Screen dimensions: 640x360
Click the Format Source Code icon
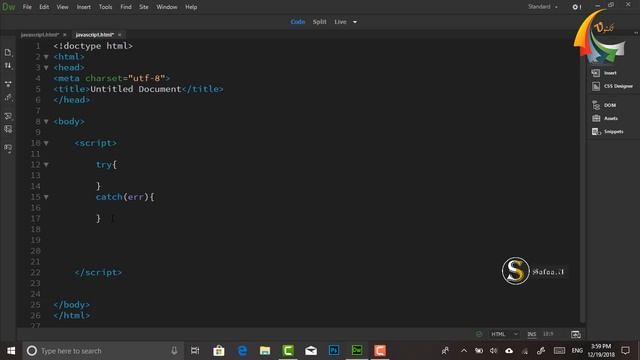pos(8,116)
